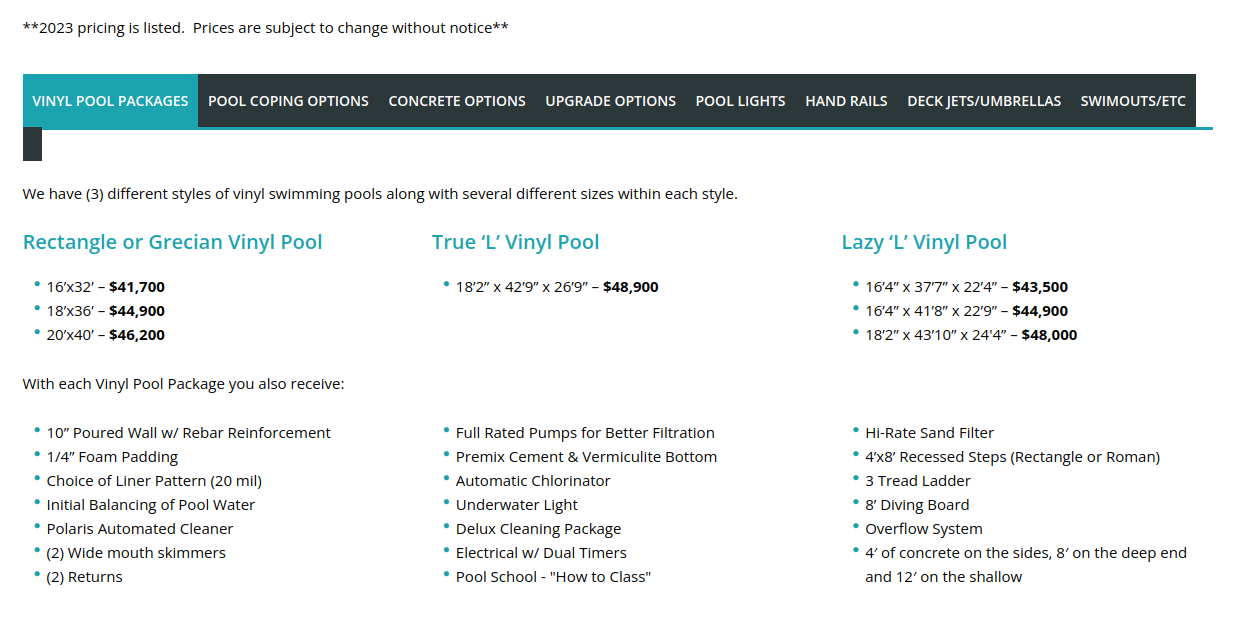This screenshot has height=618, width=1250.
Task: Click the 16'x32' pool price of $41,700
Action: point(137,287)
